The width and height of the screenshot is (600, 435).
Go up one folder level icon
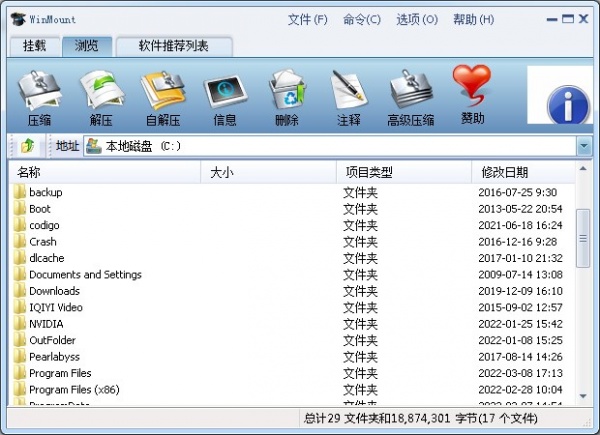(x=27, y=146)
